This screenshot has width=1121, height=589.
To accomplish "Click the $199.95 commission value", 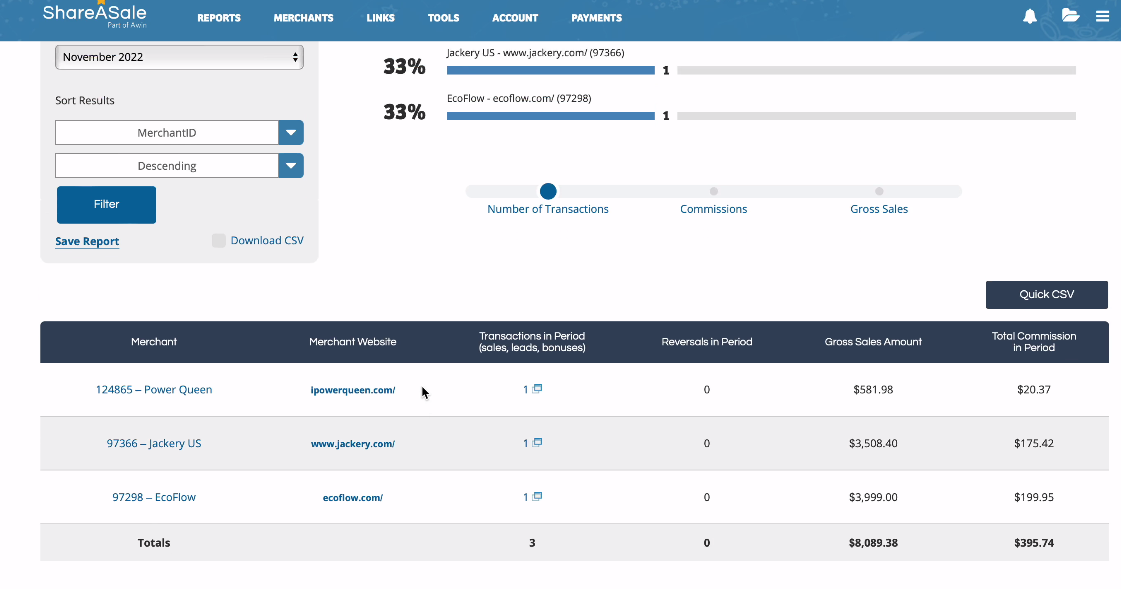I will click(1034, 497).
